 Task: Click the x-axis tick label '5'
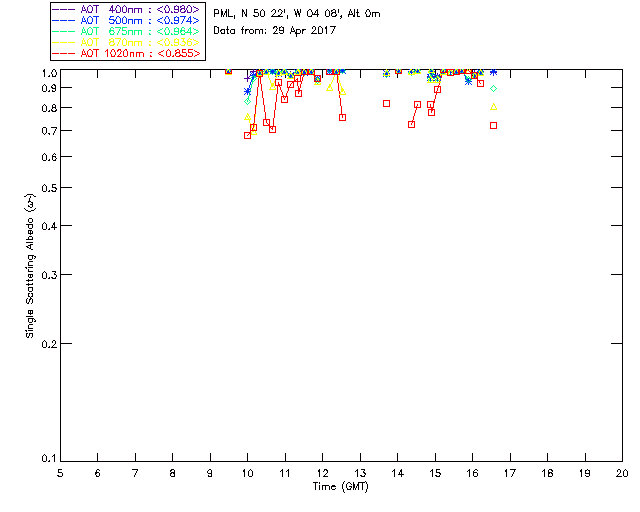click(60, 473)
